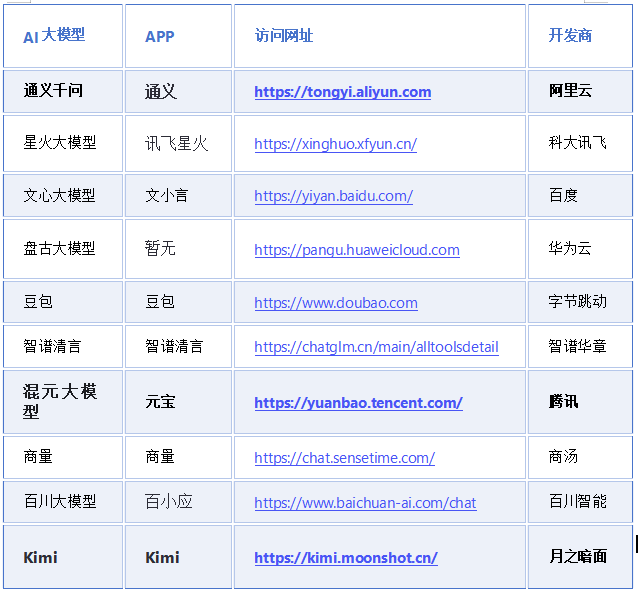638x594 pixels.
Task: Select the '月之暗面' developer cell
Action: coord(577,556)
